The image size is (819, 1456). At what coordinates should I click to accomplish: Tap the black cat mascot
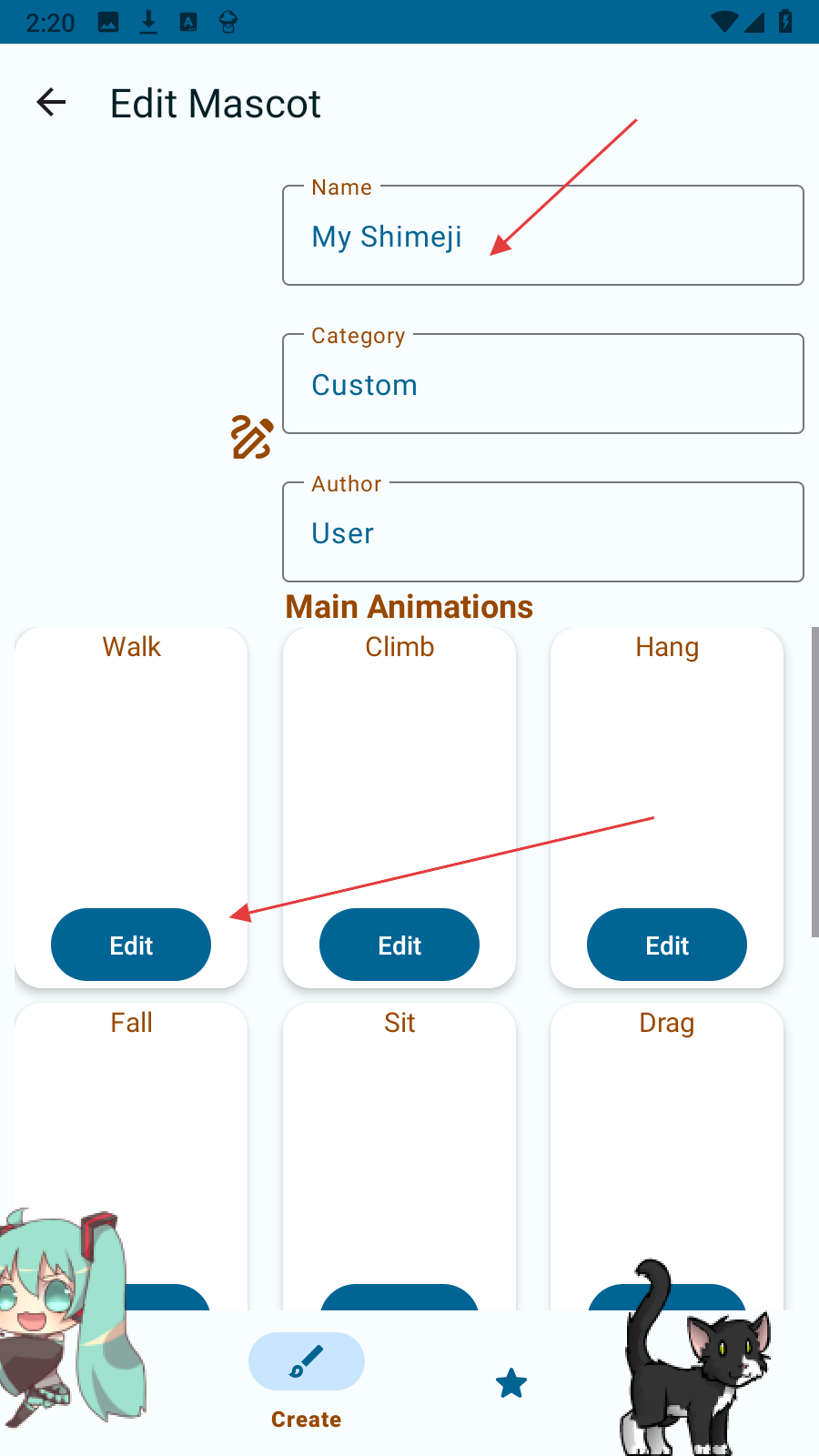coord(696,1356)
